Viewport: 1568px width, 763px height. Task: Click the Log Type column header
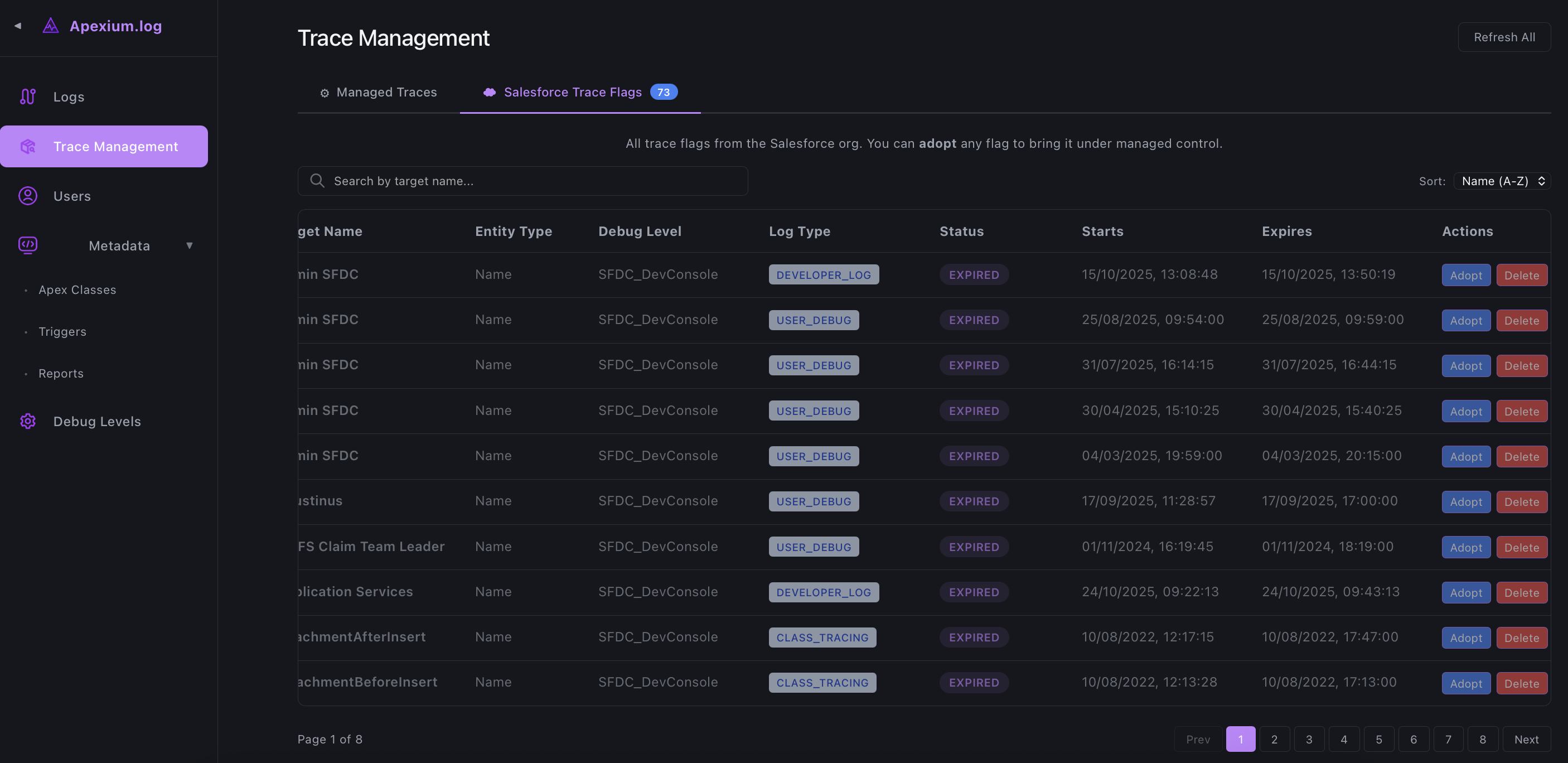point(799,231)
